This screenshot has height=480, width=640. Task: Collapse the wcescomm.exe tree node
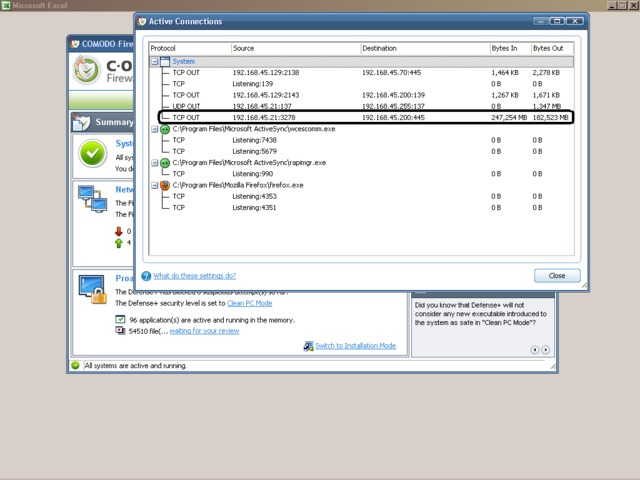coord(155,129)
